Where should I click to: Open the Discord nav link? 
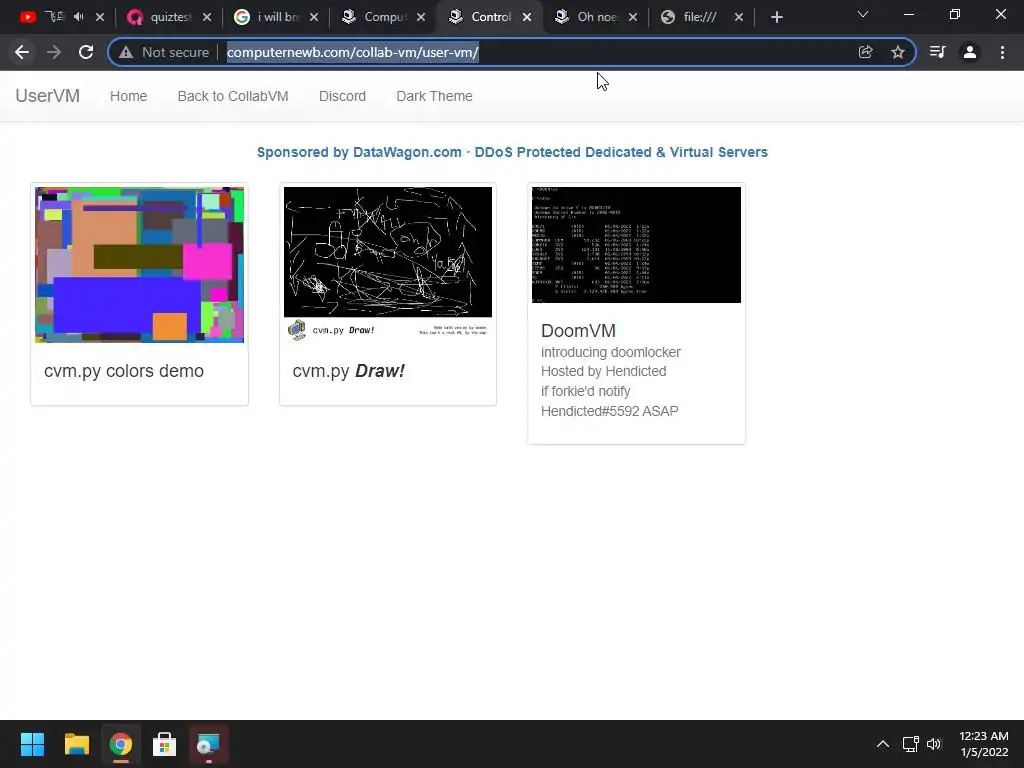click(342, 96)
